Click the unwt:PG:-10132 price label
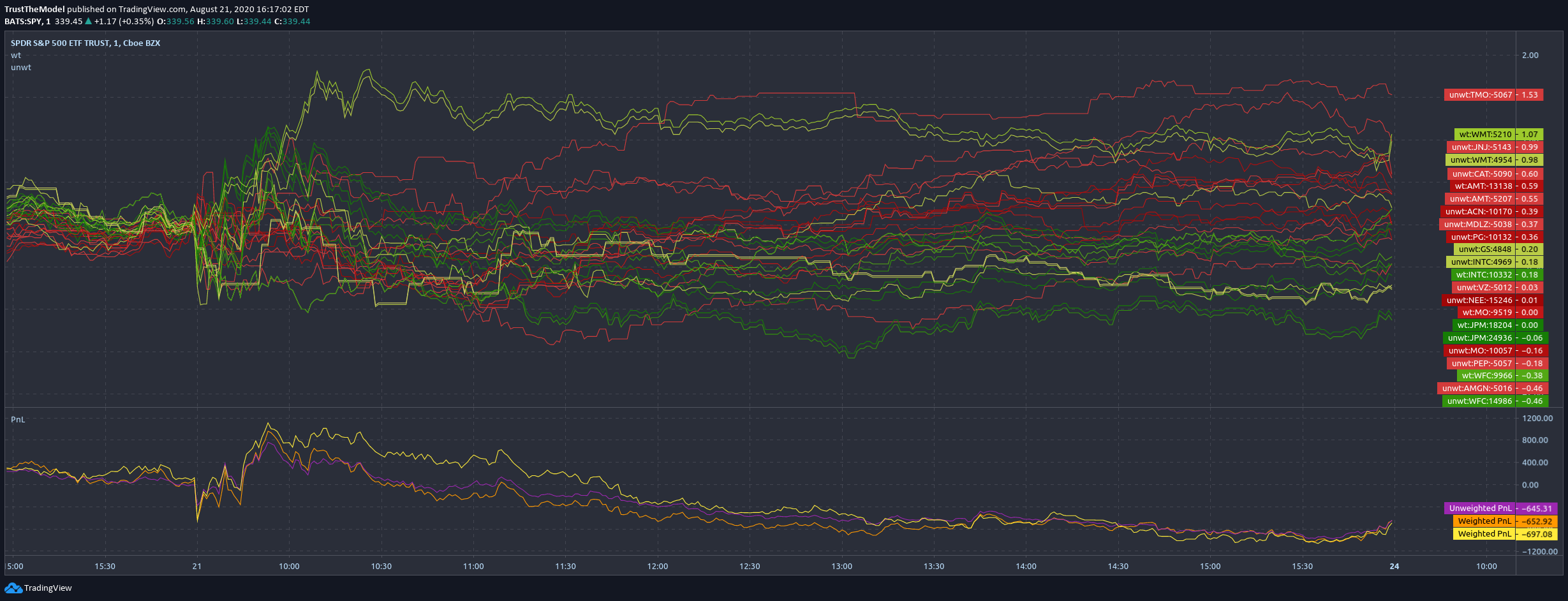 pyautogui.click(x=1495, y=237)
